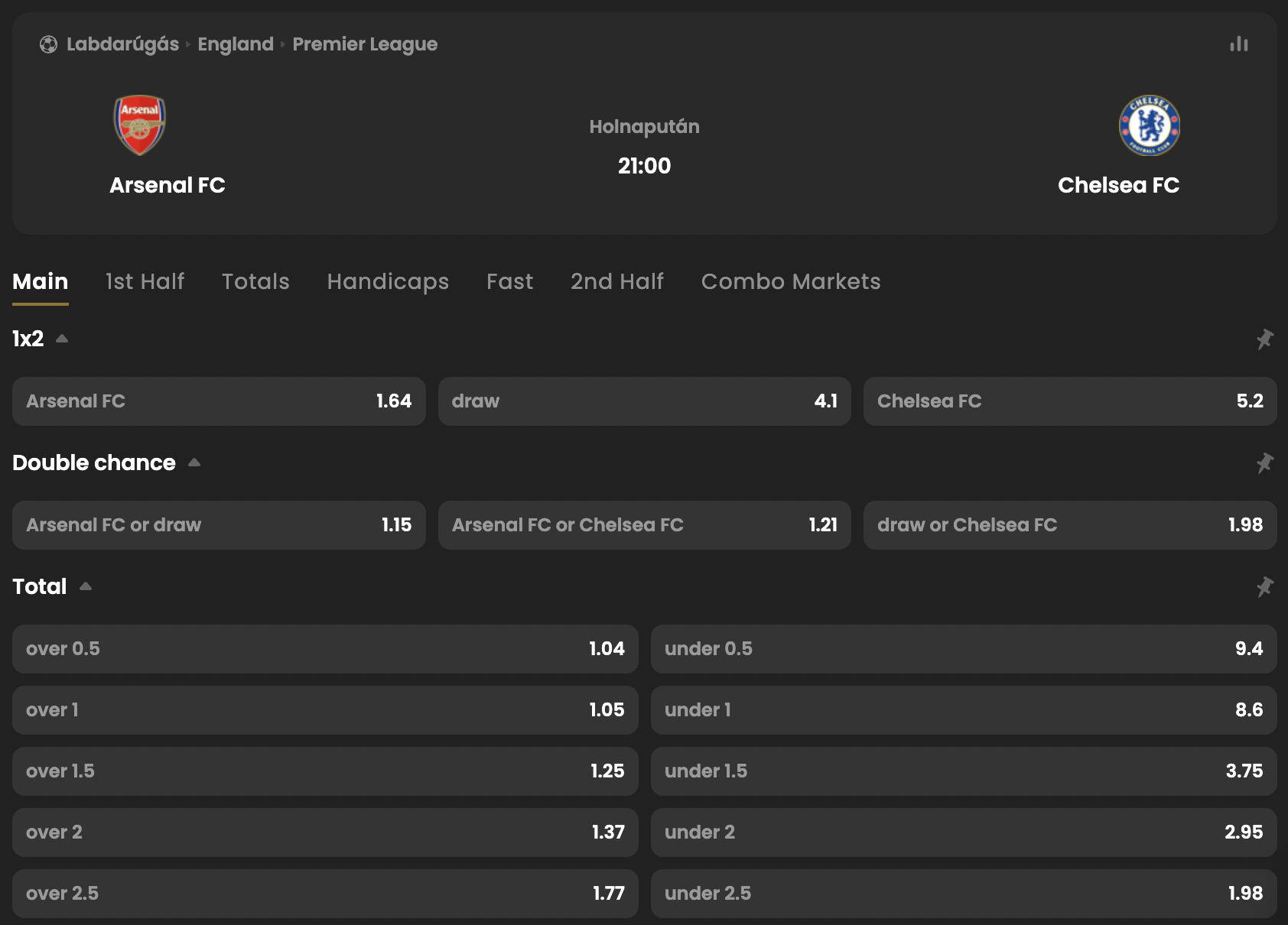This screenshot has width=1288, height=925.
Task: Collapse the 1x2 market section
Action: 62,339
